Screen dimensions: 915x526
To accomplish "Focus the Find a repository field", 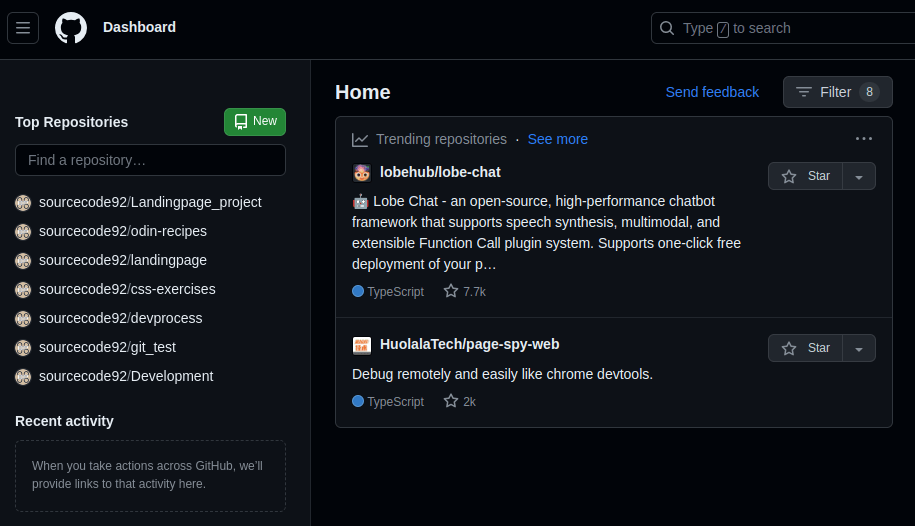I will tap(151, 160).
